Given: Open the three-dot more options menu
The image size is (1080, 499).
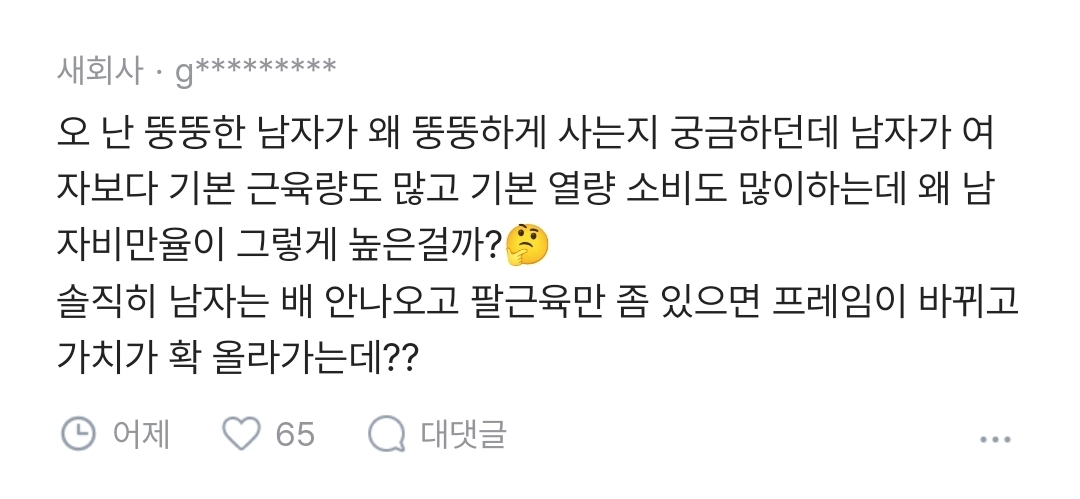Looking at the screenshot, I should pyautogui.click(x=995, y=439).
